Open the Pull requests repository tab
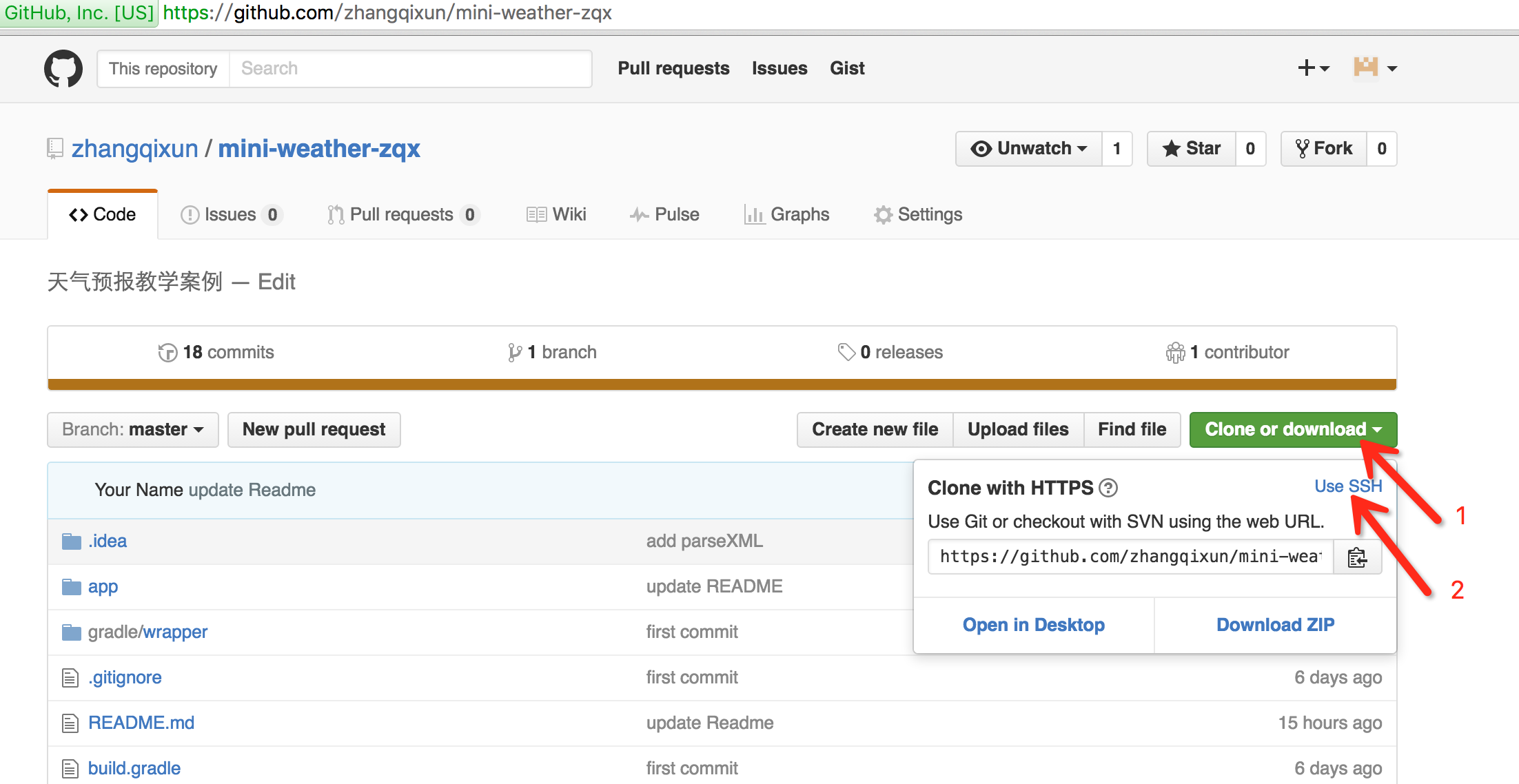The height and width of the screenshot is (784, 1519). tap(403, 215)
